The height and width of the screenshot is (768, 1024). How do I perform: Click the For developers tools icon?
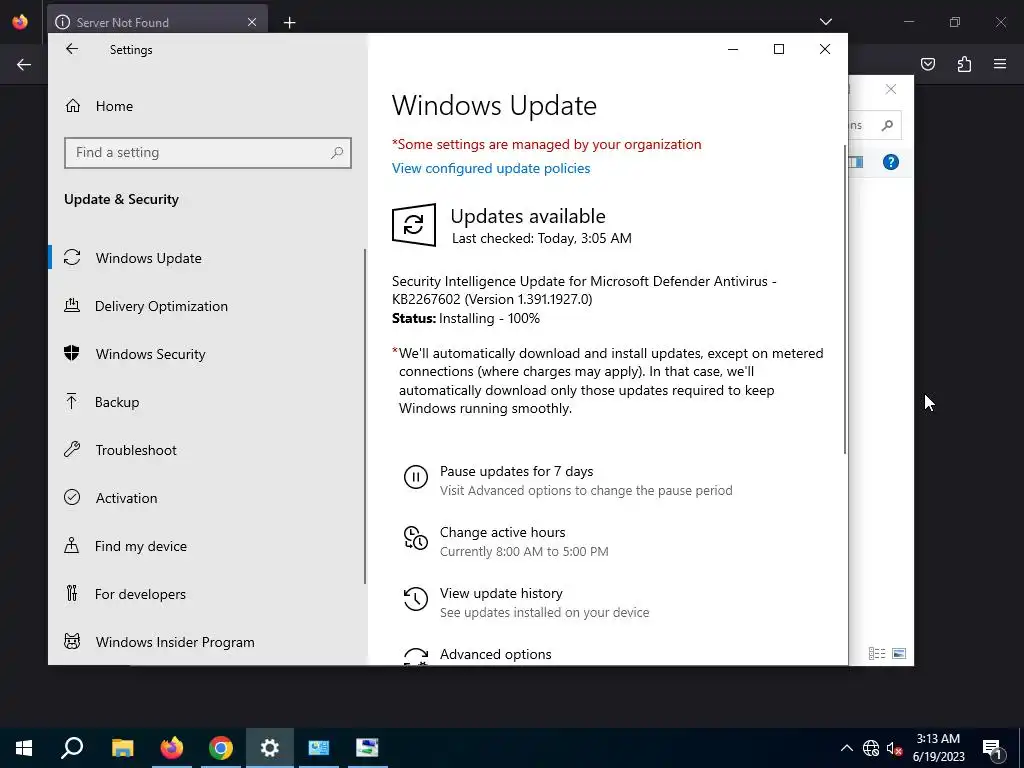[x=72, y=593]
